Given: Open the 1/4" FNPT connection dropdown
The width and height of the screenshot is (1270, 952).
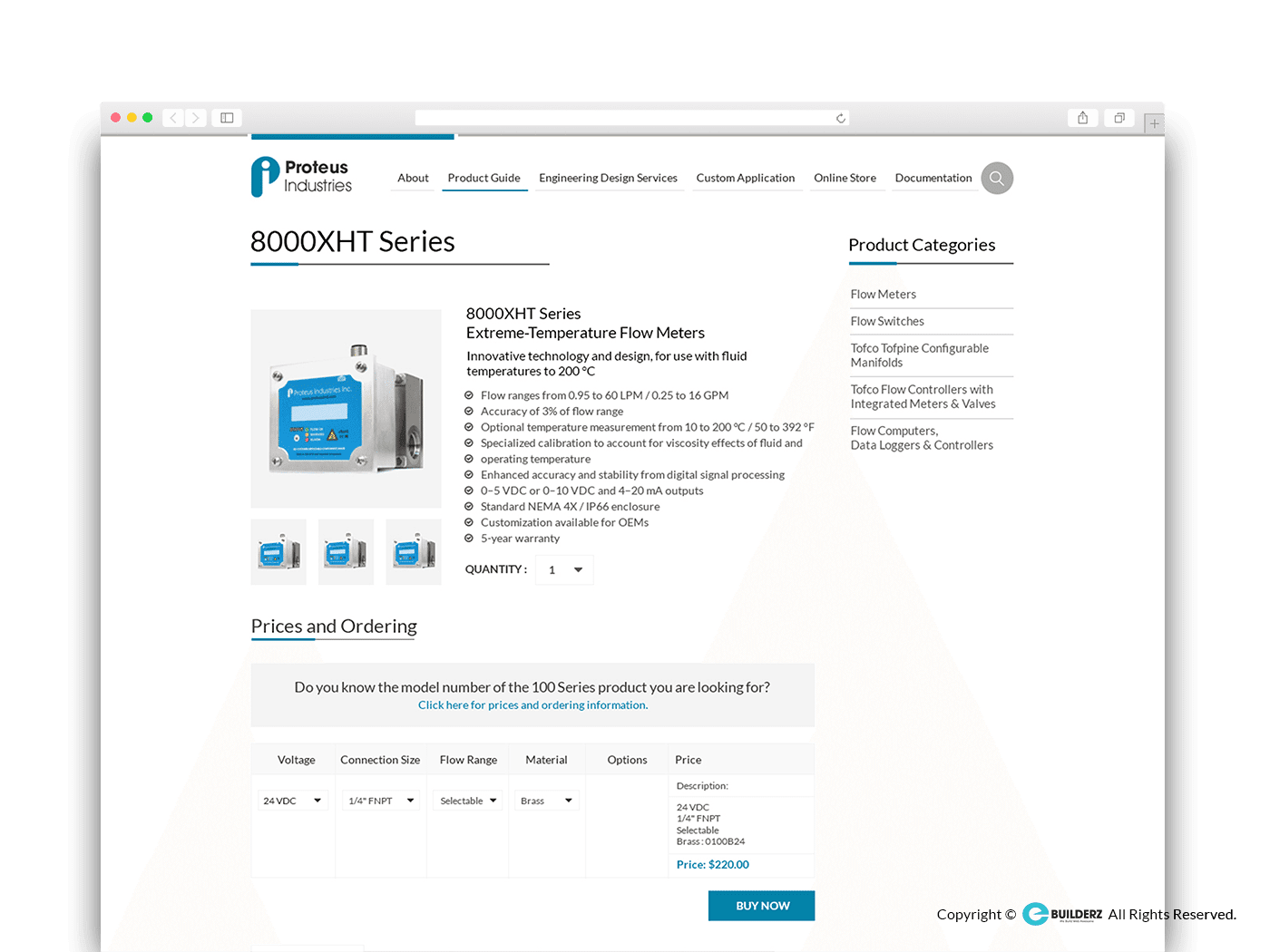Looking at the screenshot, I should point(381,801).
